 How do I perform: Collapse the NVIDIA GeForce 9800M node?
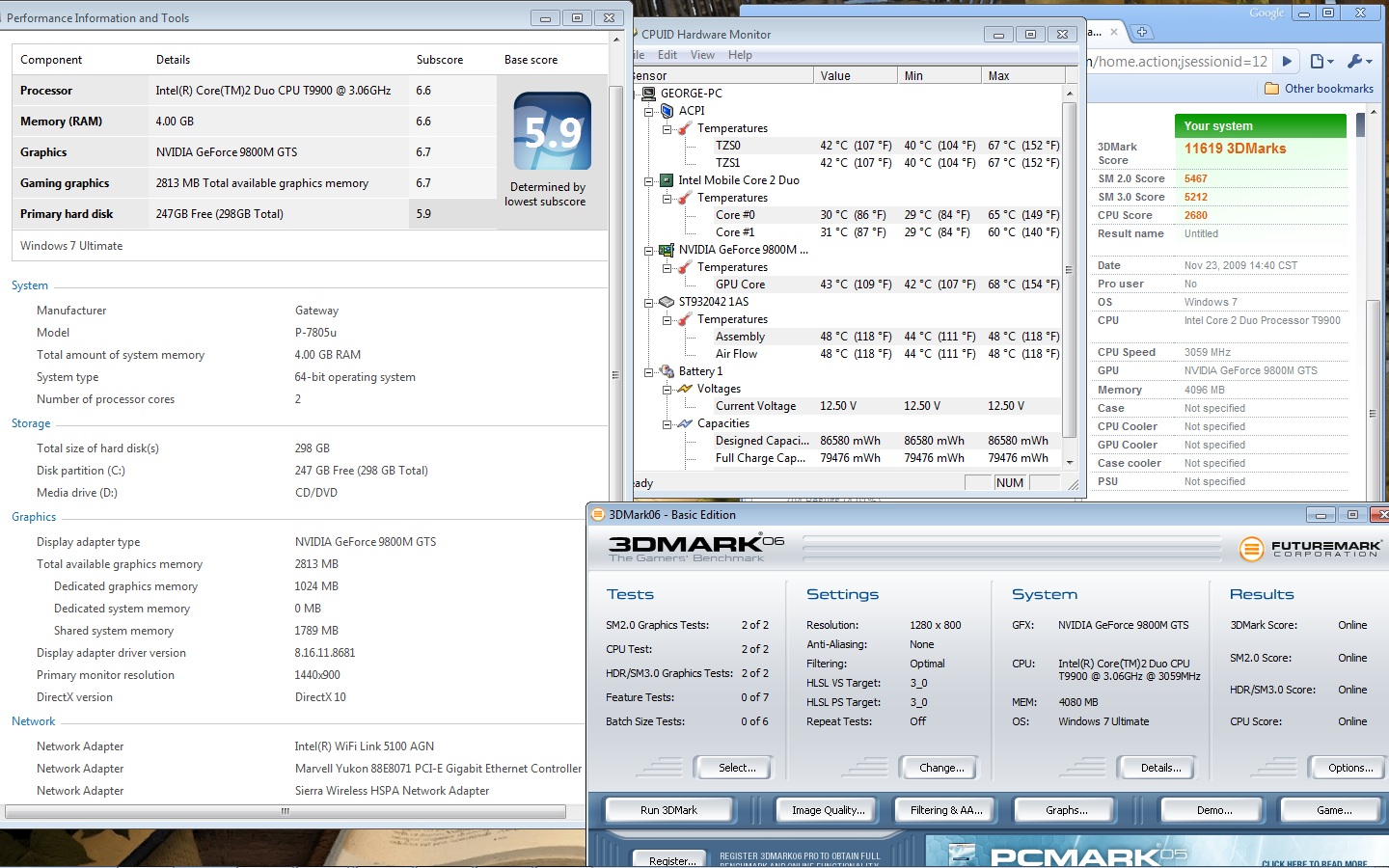click(x=649, y=250)
